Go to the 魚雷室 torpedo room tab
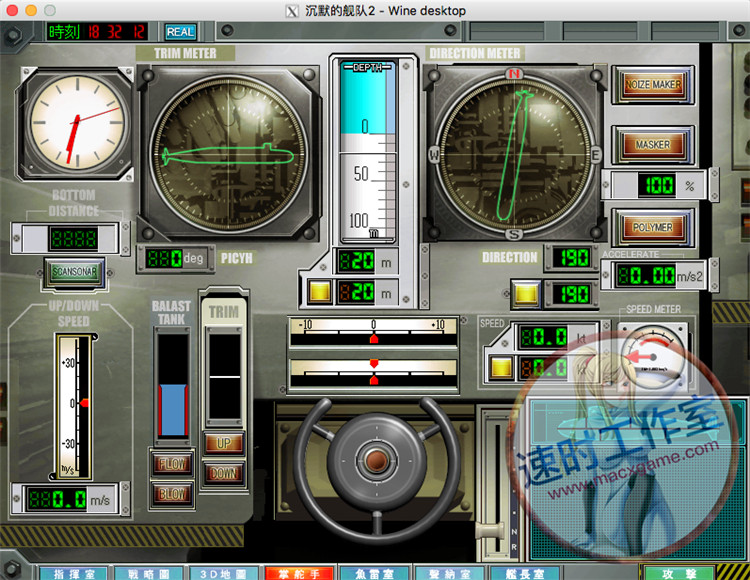The height and width of the screenshot is (580, 750). coord(374,573)
